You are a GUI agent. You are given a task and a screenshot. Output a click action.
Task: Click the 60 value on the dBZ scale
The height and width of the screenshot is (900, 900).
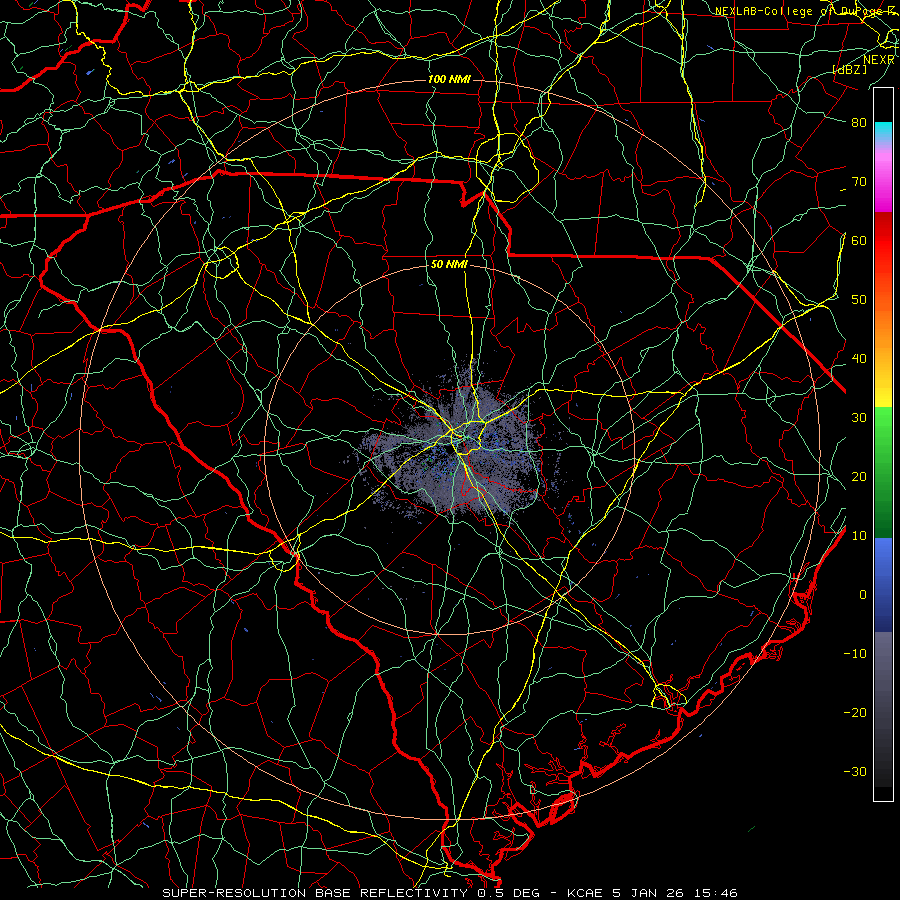859,240
